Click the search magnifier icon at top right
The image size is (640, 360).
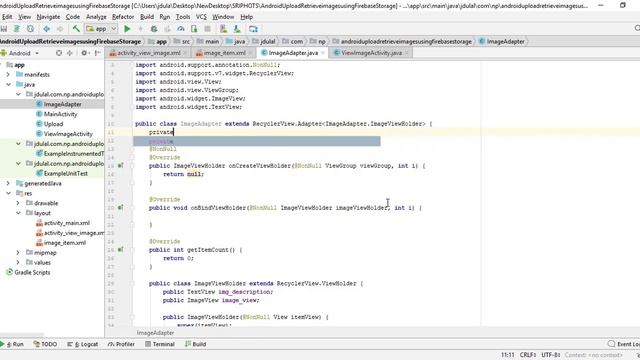tap(637, 28)
